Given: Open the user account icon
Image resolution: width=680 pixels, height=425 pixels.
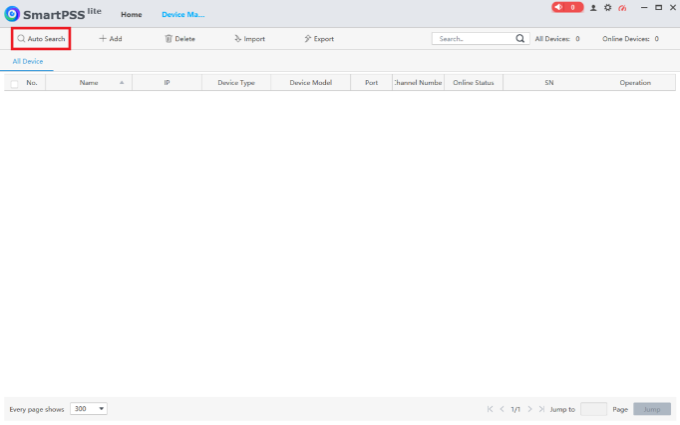Looking at the screenshot, I should coord(593,8).
